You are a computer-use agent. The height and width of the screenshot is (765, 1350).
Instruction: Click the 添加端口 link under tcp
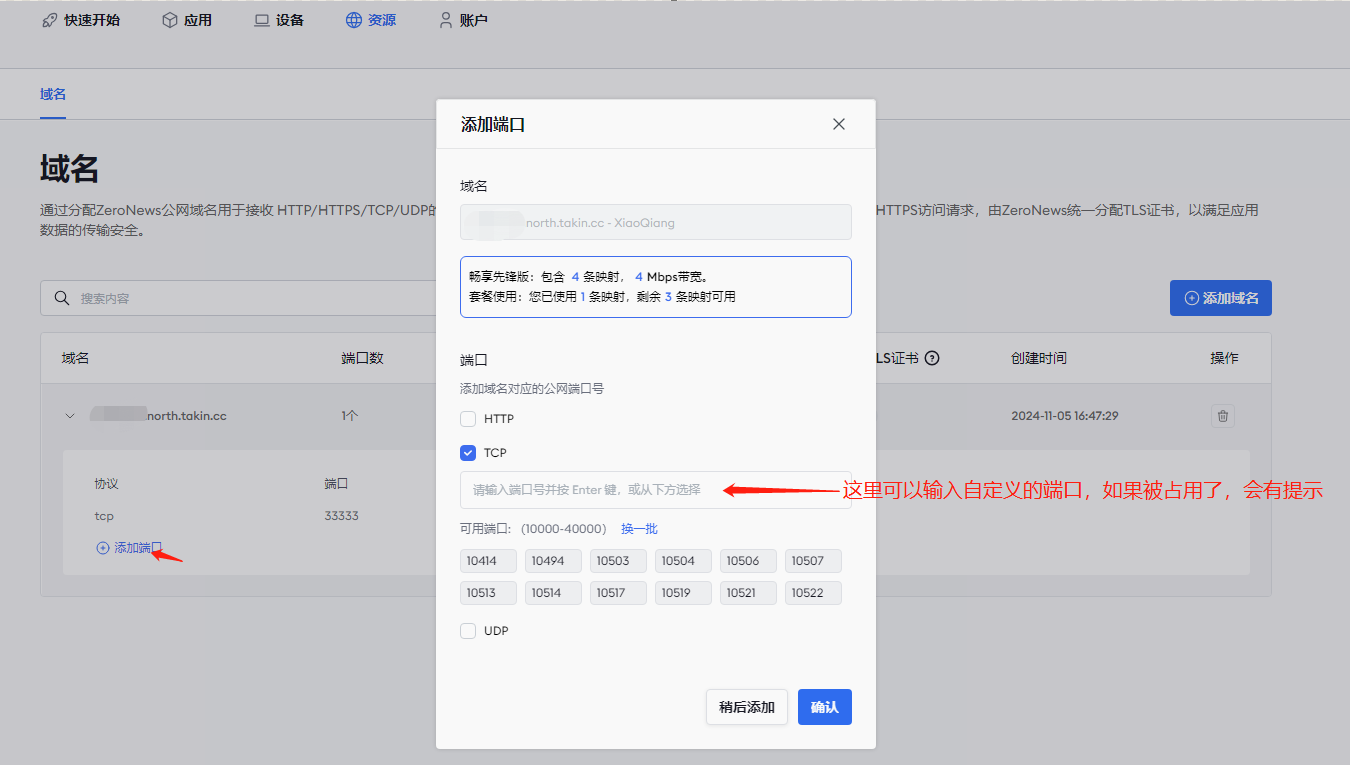click(129, 548)
